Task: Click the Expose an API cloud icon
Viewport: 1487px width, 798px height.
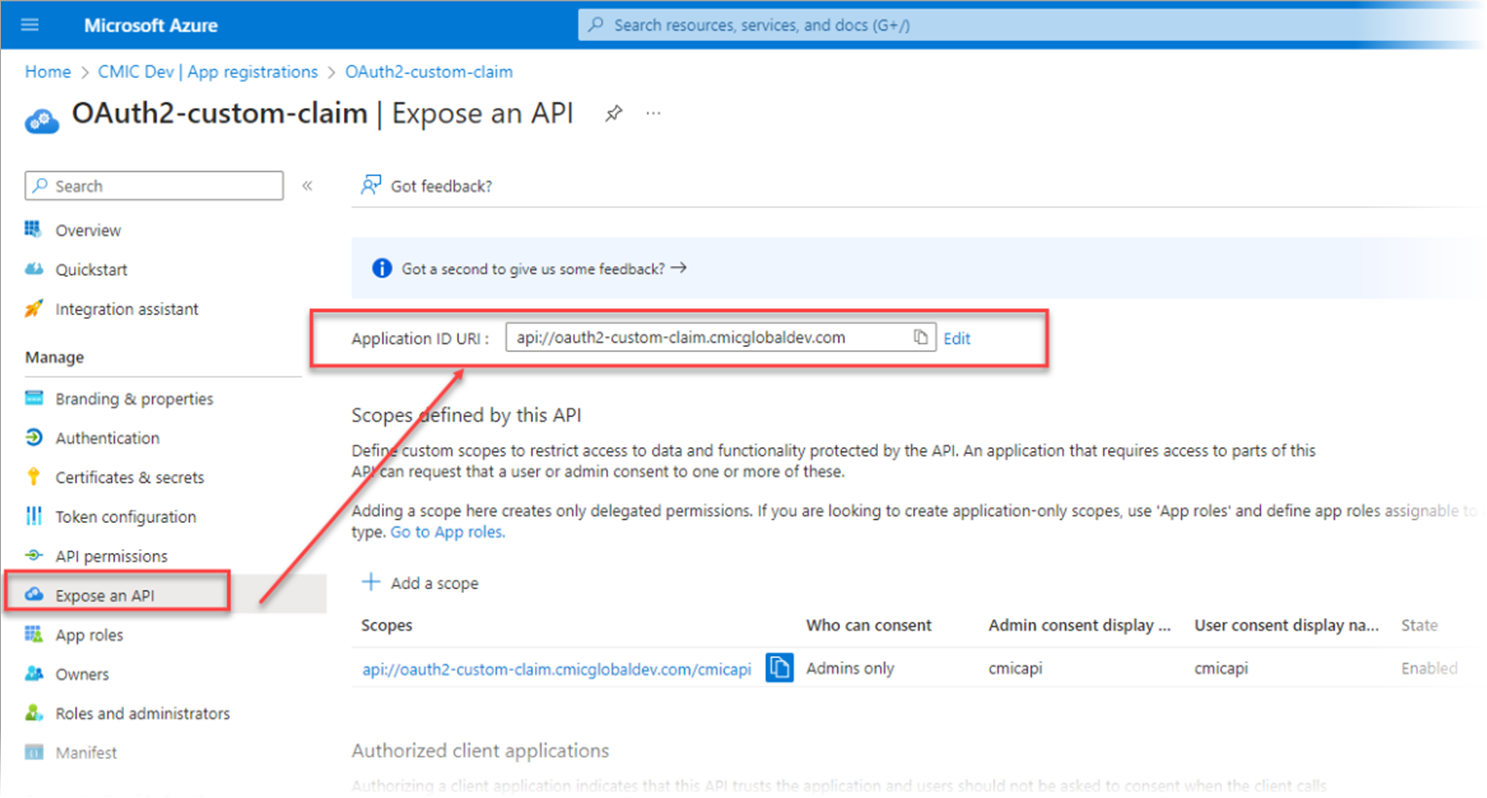Action: pos(35,595)
